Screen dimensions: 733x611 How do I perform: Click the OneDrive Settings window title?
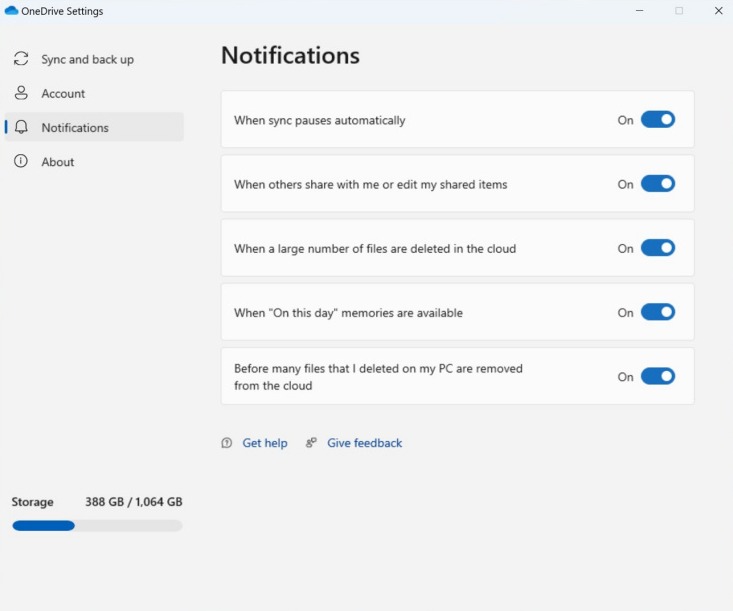click(62, 11)
